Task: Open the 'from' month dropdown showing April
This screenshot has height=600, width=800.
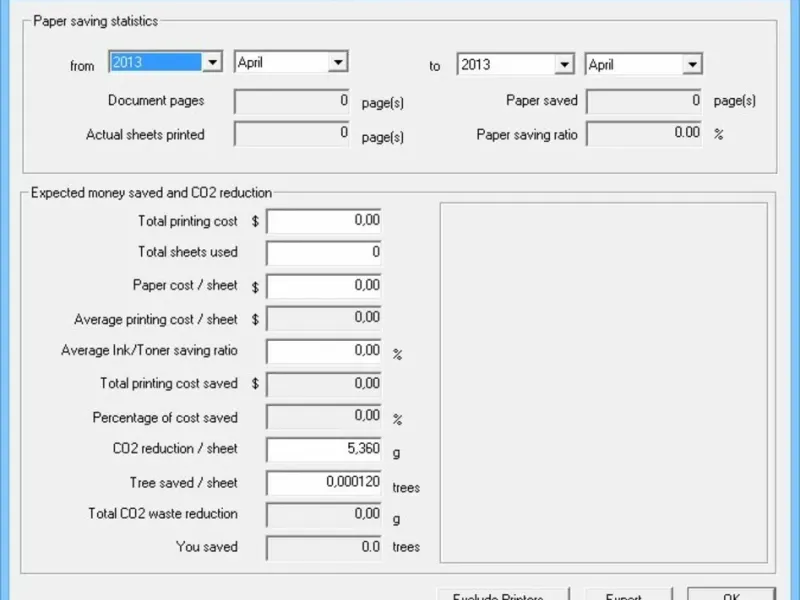Action: 291,62
